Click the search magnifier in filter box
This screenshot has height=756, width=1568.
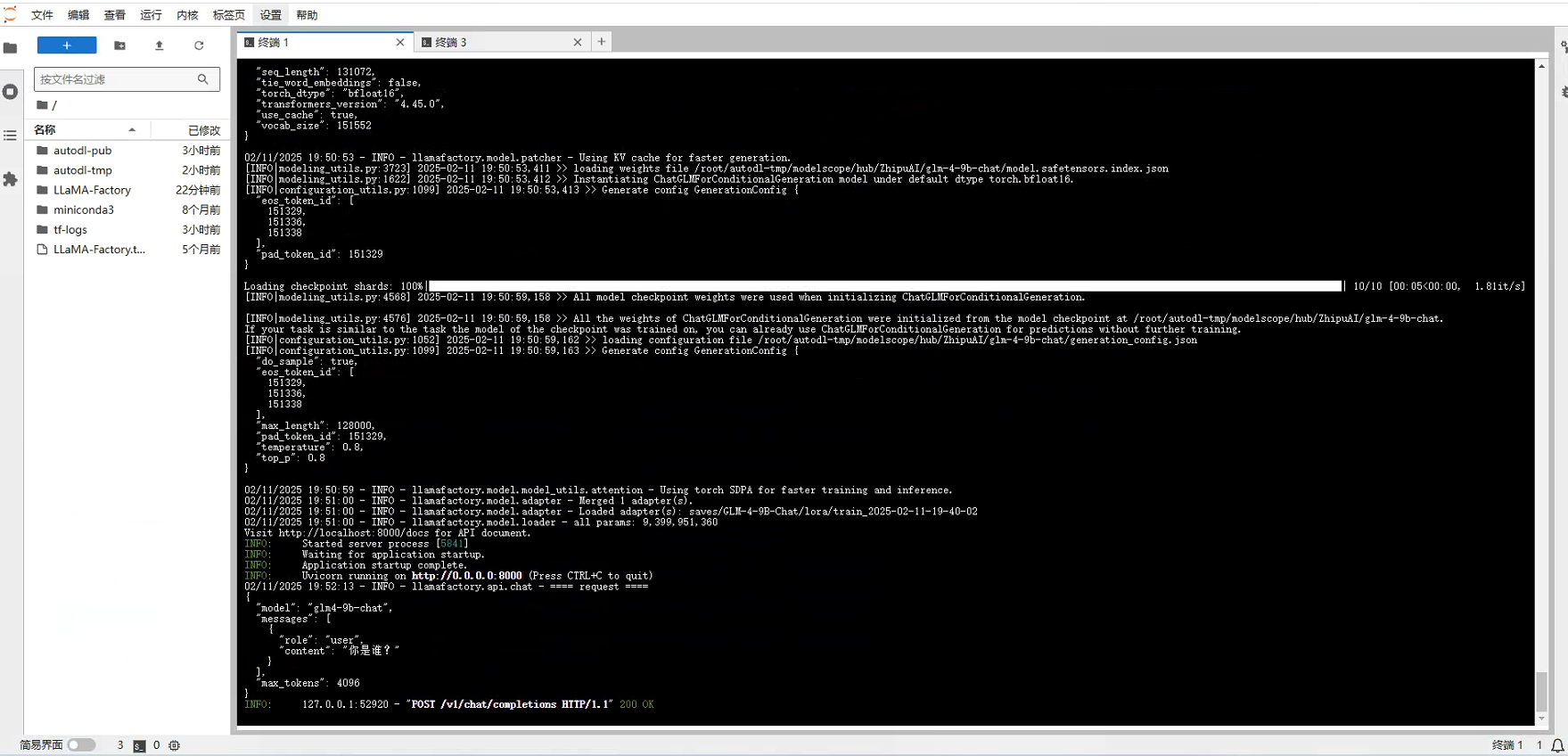[203, 79]
